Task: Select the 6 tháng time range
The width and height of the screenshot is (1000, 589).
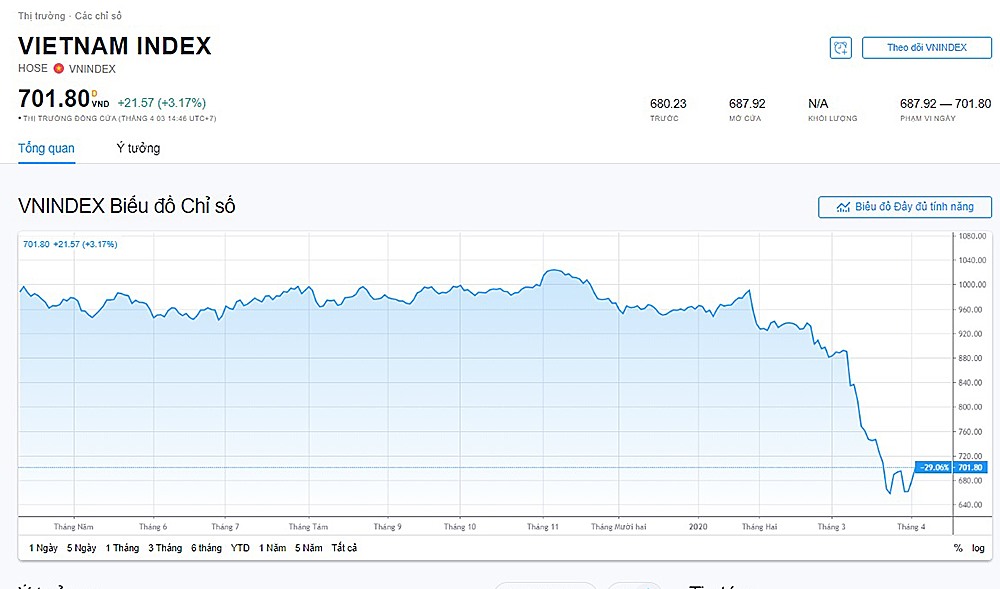Action: 207,548
